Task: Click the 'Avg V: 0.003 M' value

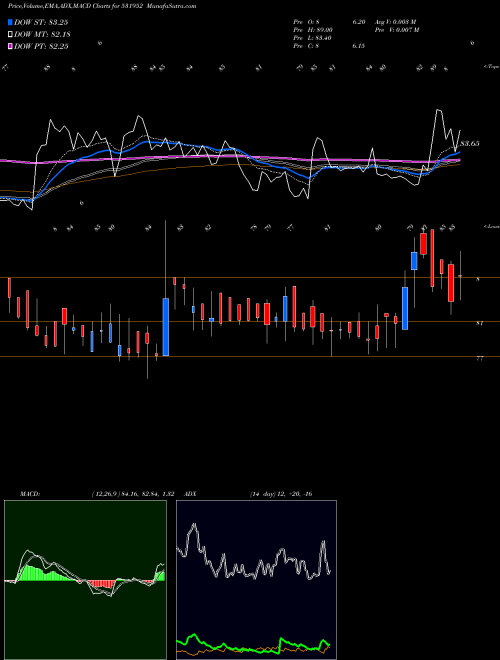Action: [x=395, y=22]
